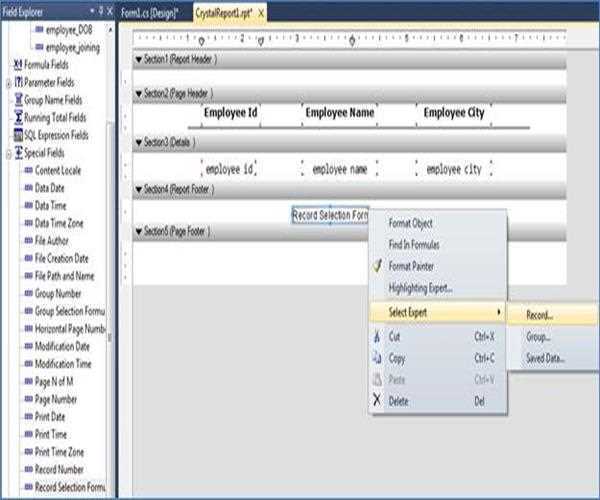Collapse Section3 (Details) using its arrow

coord(139,143)
